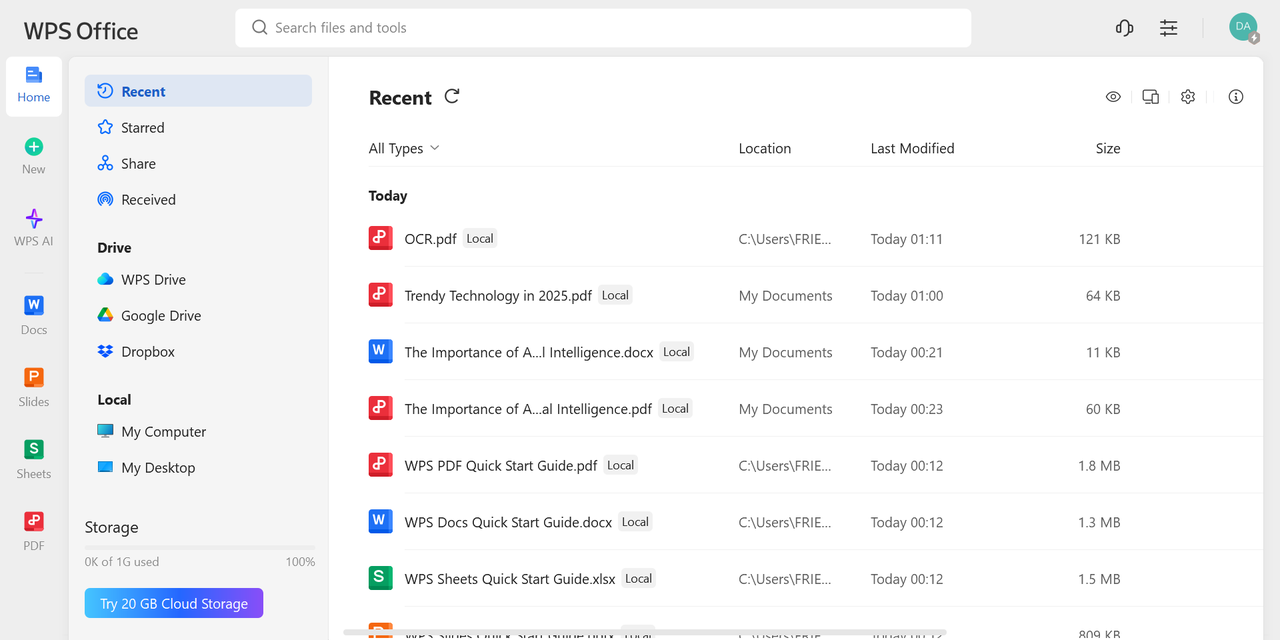Click the Today 01:00 modified time

pos(907,296)
